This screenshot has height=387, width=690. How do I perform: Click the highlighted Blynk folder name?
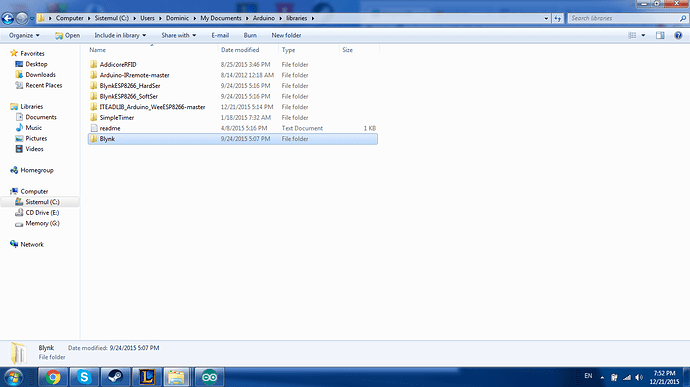pos(107,139)
